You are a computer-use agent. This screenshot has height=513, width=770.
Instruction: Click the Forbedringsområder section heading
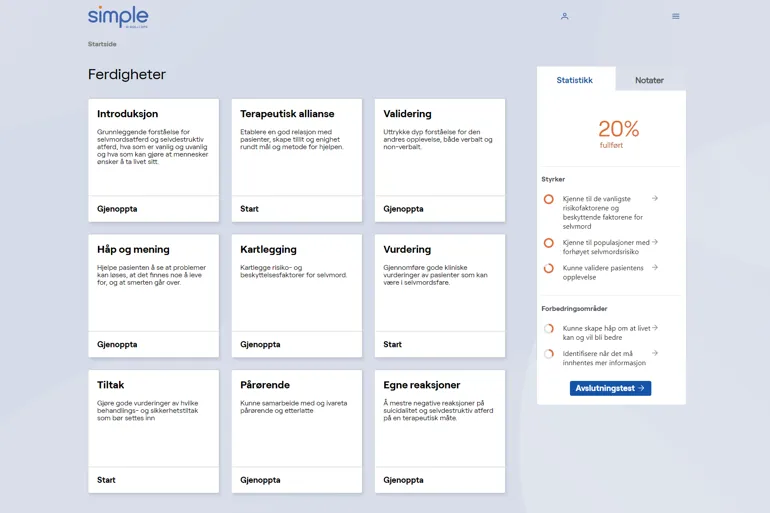coord(574,308)
